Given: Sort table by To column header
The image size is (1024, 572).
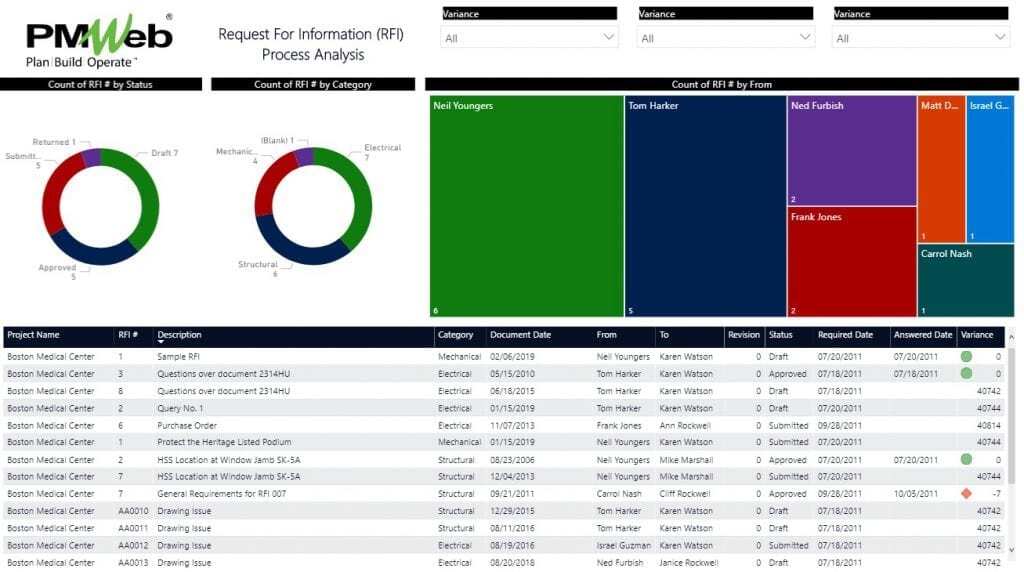Looking at the screenshot, I should (664, 334).
